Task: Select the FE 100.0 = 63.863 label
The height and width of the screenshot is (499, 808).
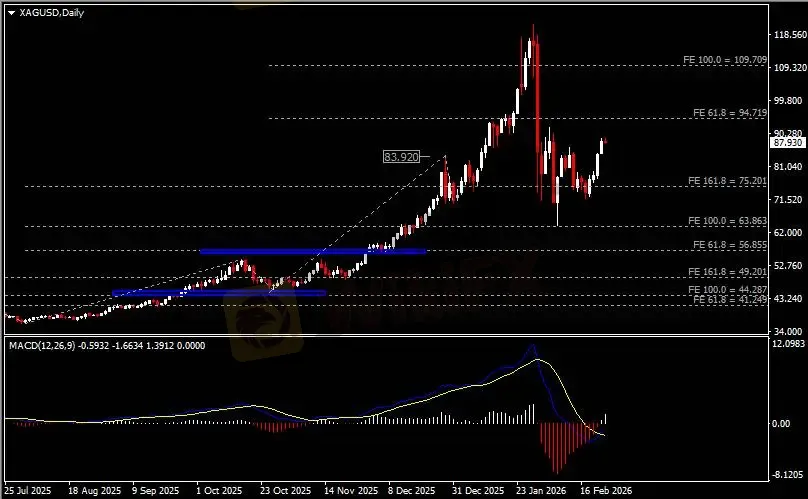Action: pos(727,221)
